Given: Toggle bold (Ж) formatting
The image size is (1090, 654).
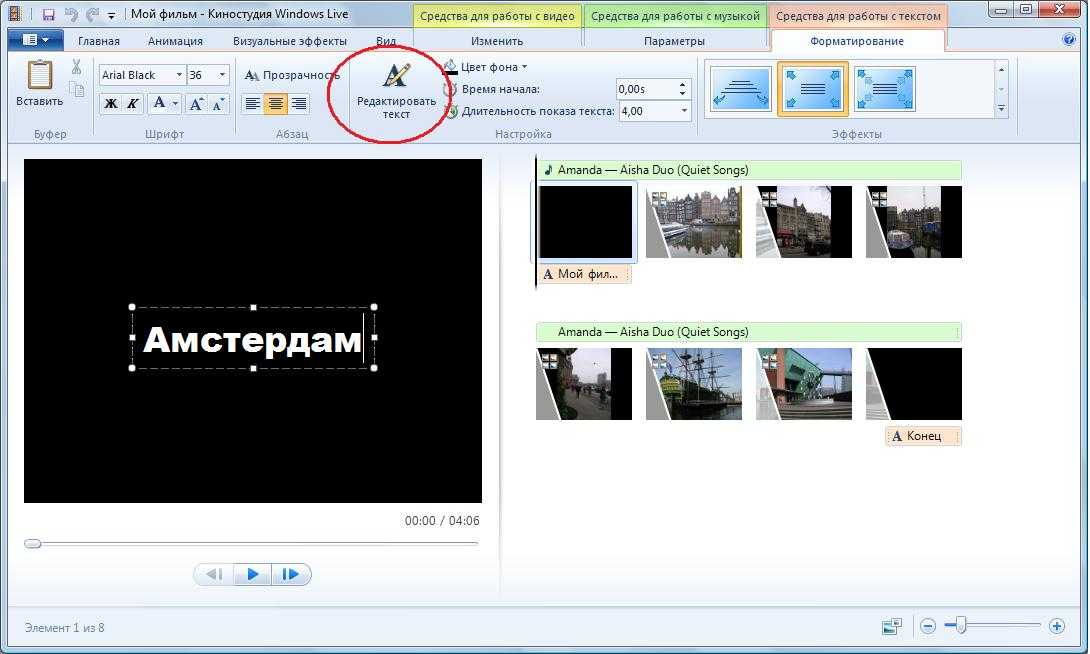Looking at the screenshot, I should click(x=111, y=104).
